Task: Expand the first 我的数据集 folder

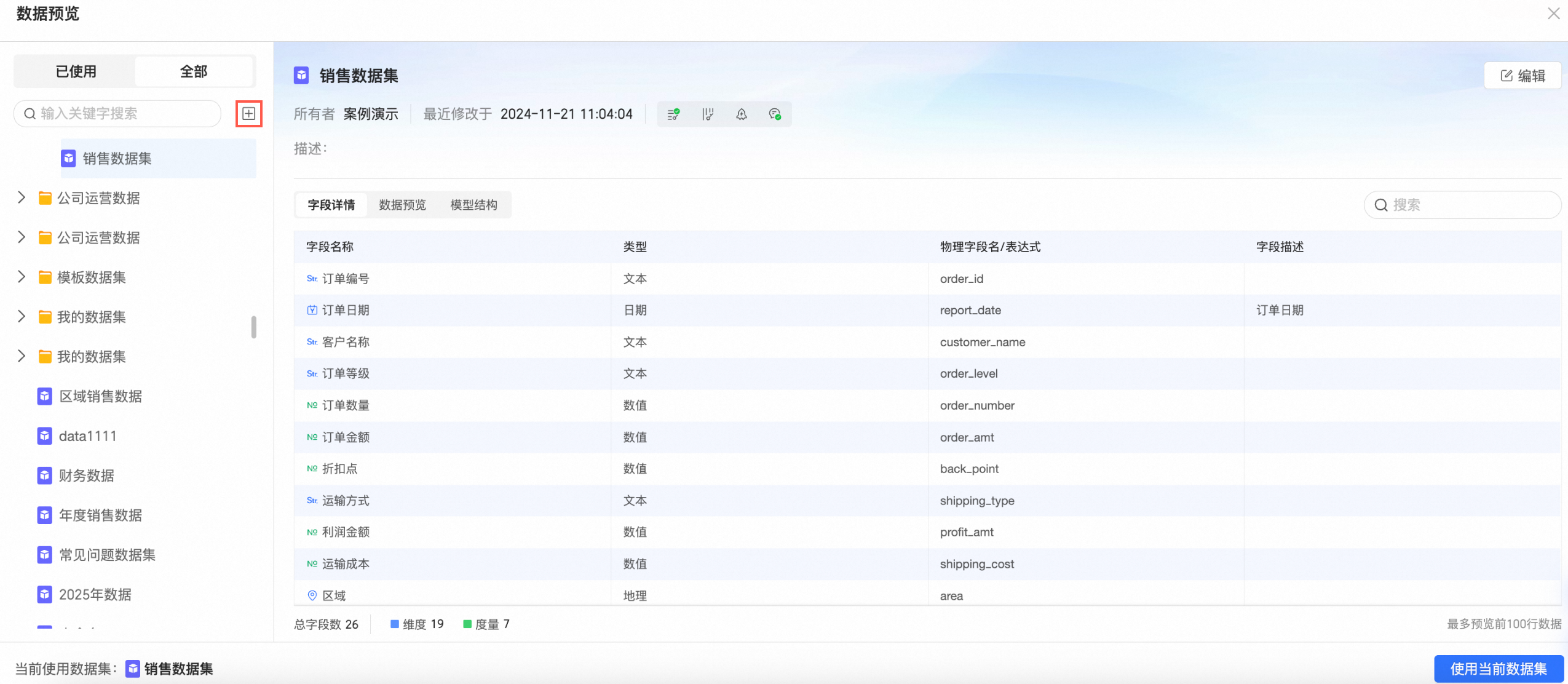Action: tap(22, 316)
